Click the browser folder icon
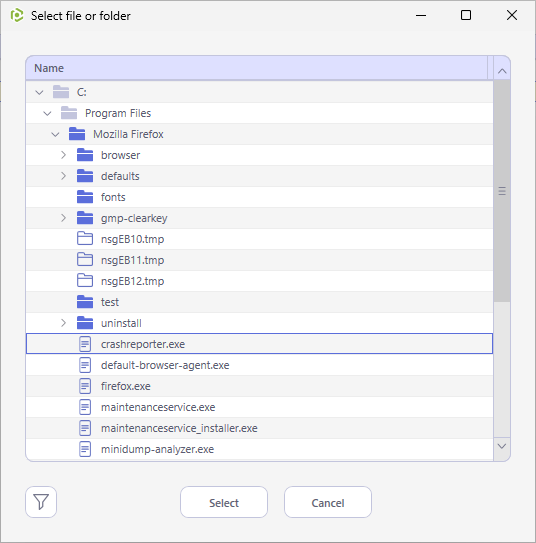The width and height of the screenshot is (536, 543). point(85,155)
